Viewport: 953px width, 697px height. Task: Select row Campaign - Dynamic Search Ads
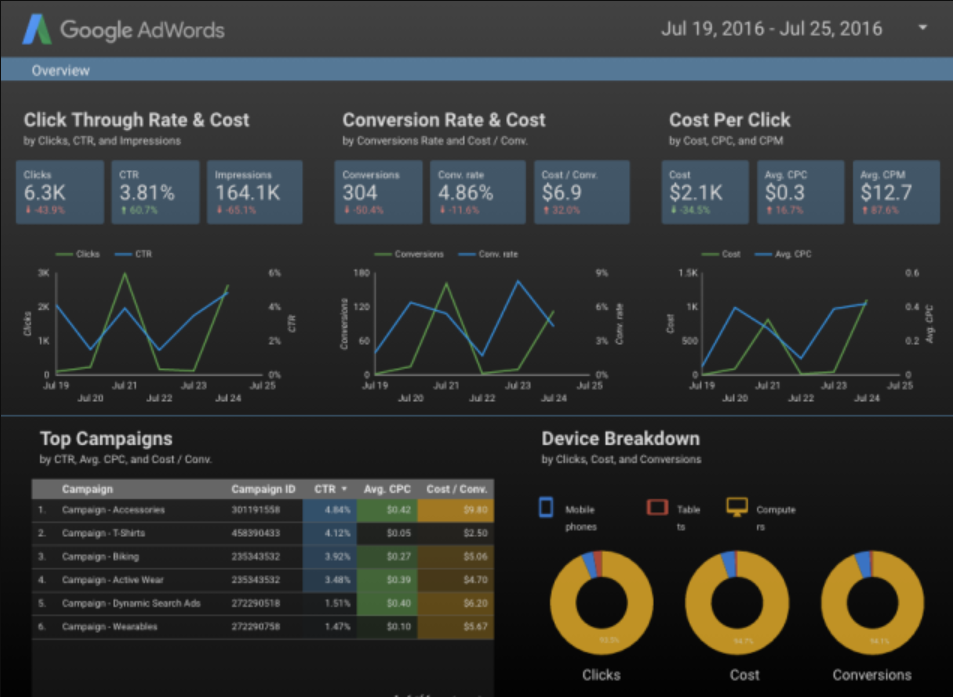pyautogui.click(x=263, y=603)
